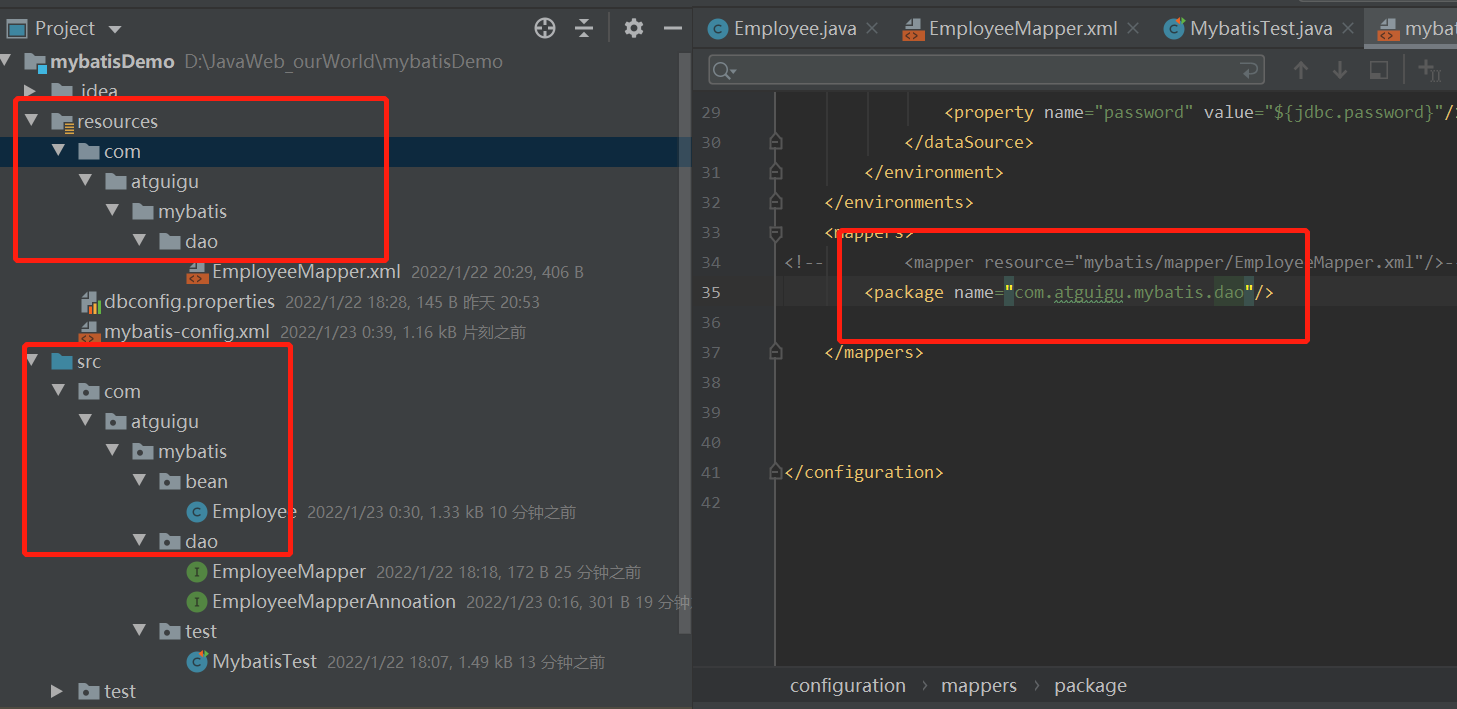Image resolution: width=1457 pixels, height=709 pixels.
Task: Expand the .idea folder arrow
Action: [x=30, y=92]
